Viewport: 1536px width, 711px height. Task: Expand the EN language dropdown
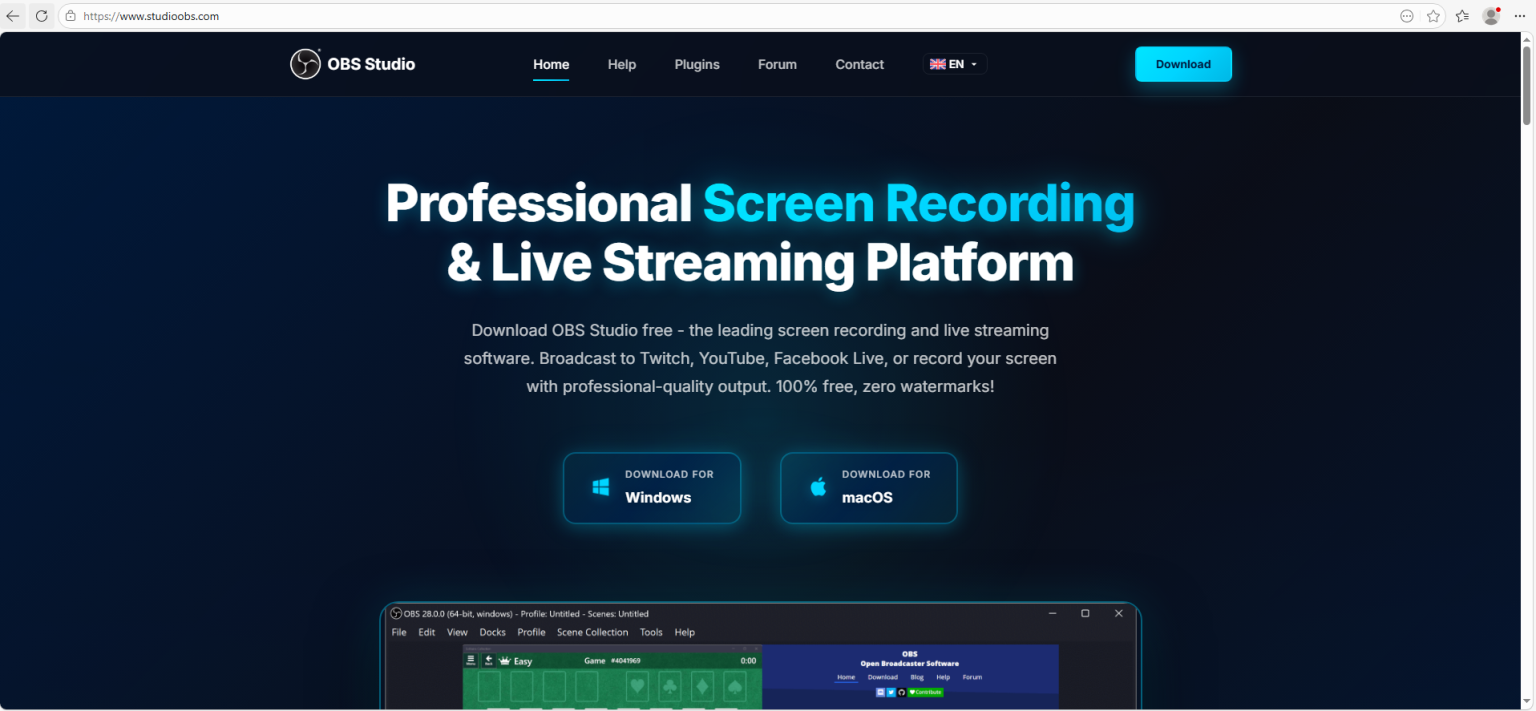(955, 64)
